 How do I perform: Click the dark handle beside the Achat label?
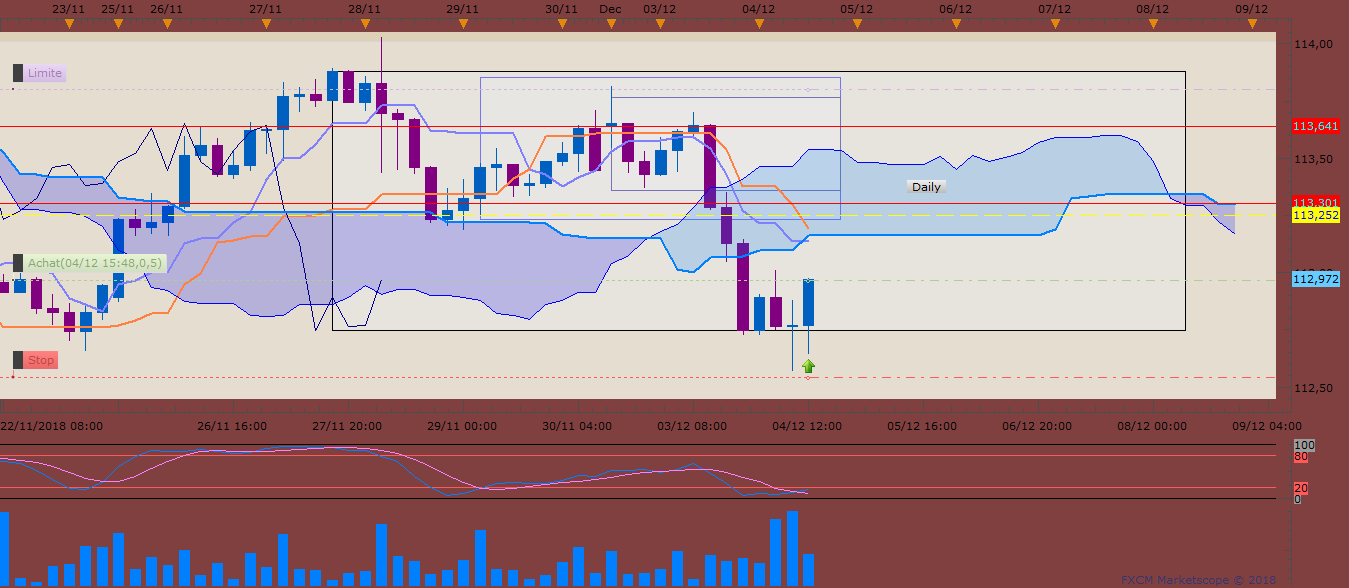click(18, 263)
